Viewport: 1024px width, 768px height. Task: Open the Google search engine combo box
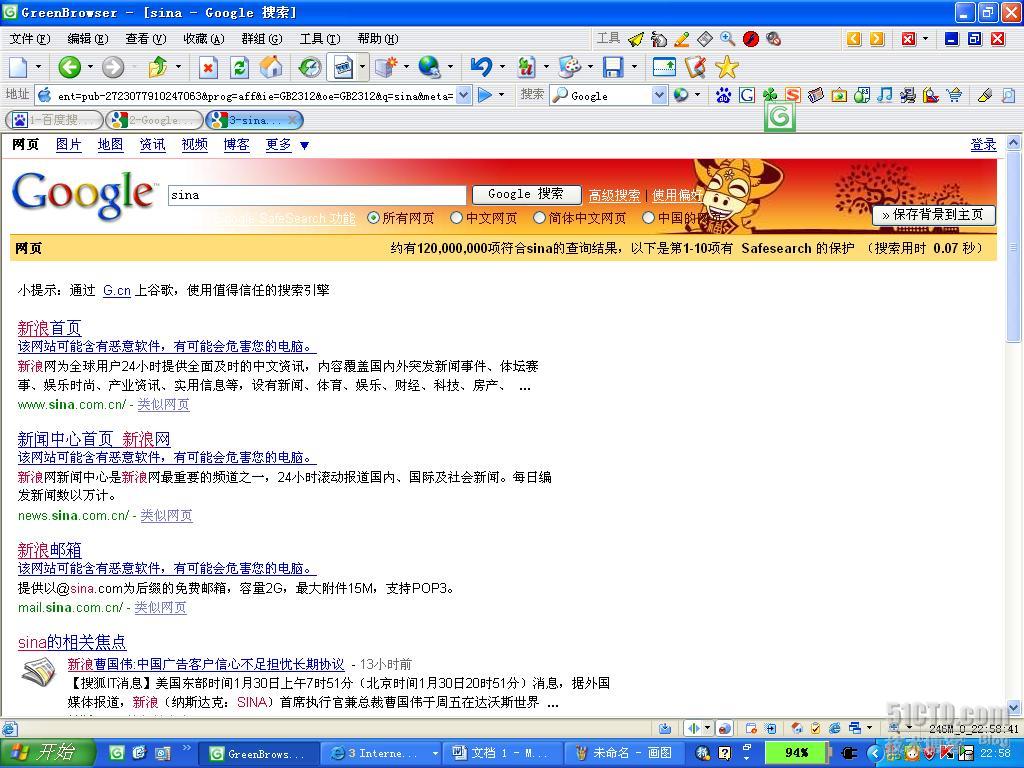click(659, 95)
